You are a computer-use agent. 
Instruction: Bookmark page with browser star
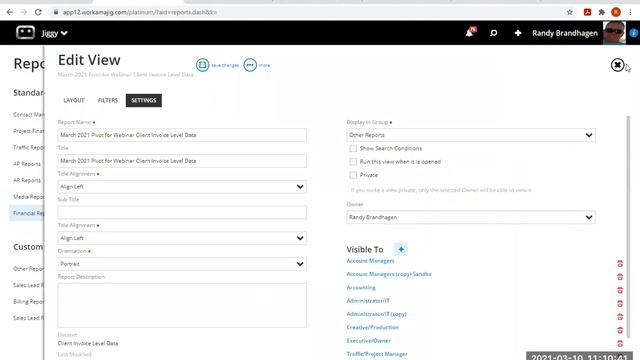click(570, 12)
